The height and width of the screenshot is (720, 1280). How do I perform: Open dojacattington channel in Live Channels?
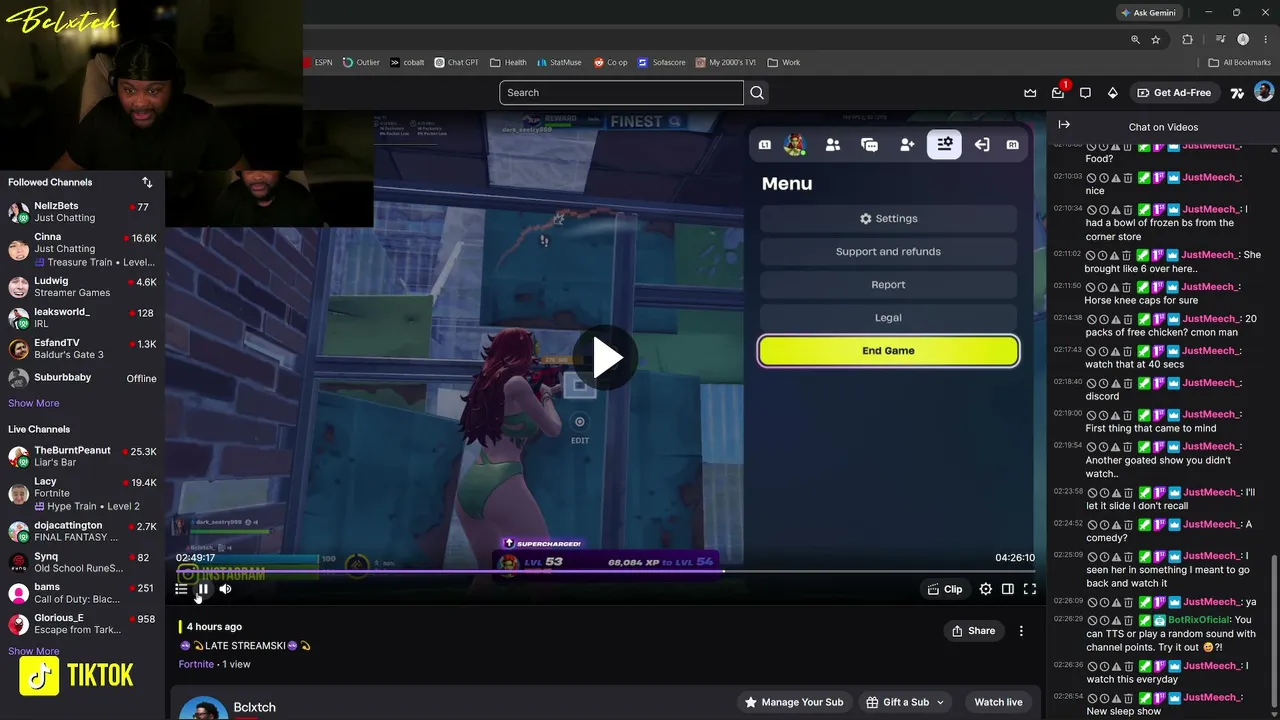82,531
